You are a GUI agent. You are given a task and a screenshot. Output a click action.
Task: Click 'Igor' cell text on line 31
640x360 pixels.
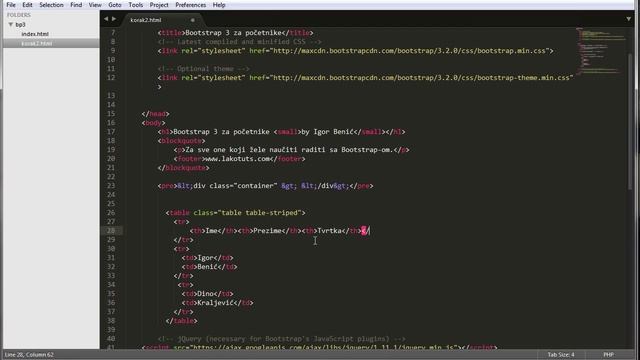point(206,258)
